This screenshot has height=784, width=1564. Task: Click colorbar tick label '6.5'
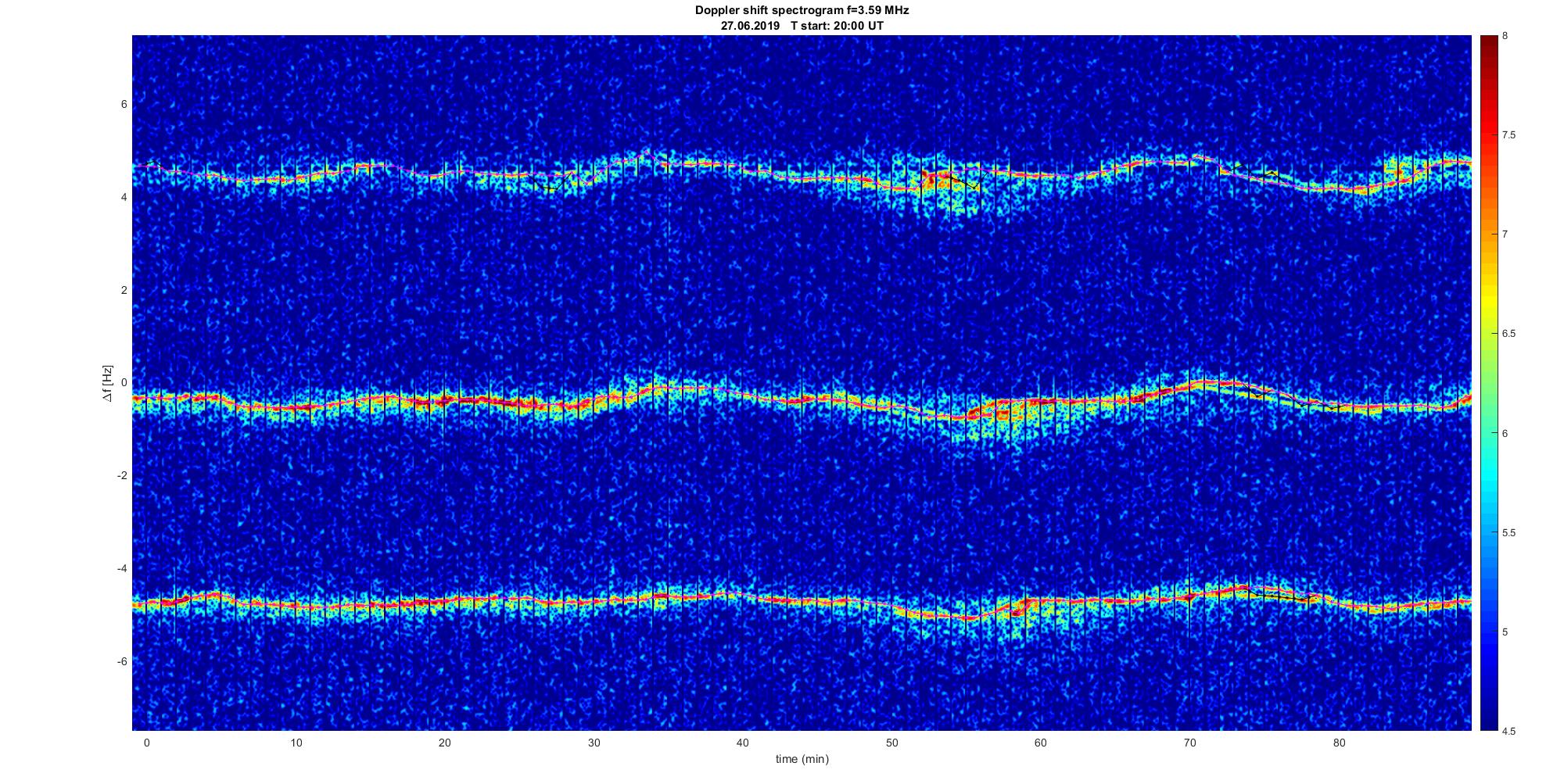(x=1508, y=334)
